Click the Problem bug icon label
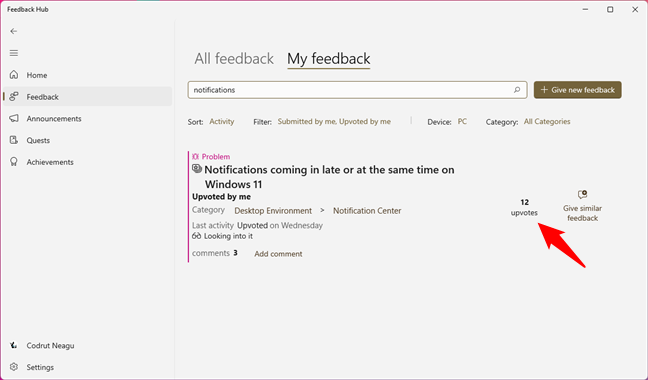This screenshot has height=380, width=648. (x=211, y=157)
